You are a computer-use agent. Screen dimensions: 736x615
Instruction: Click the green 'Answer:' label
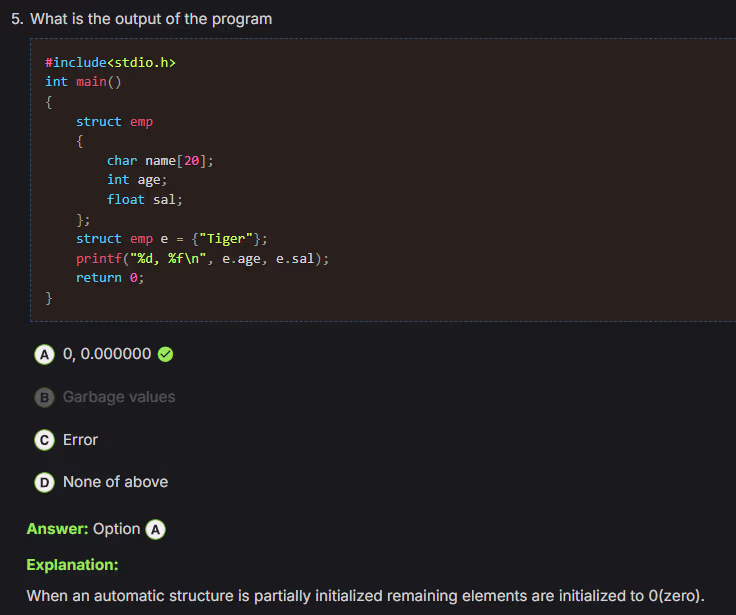57,529
